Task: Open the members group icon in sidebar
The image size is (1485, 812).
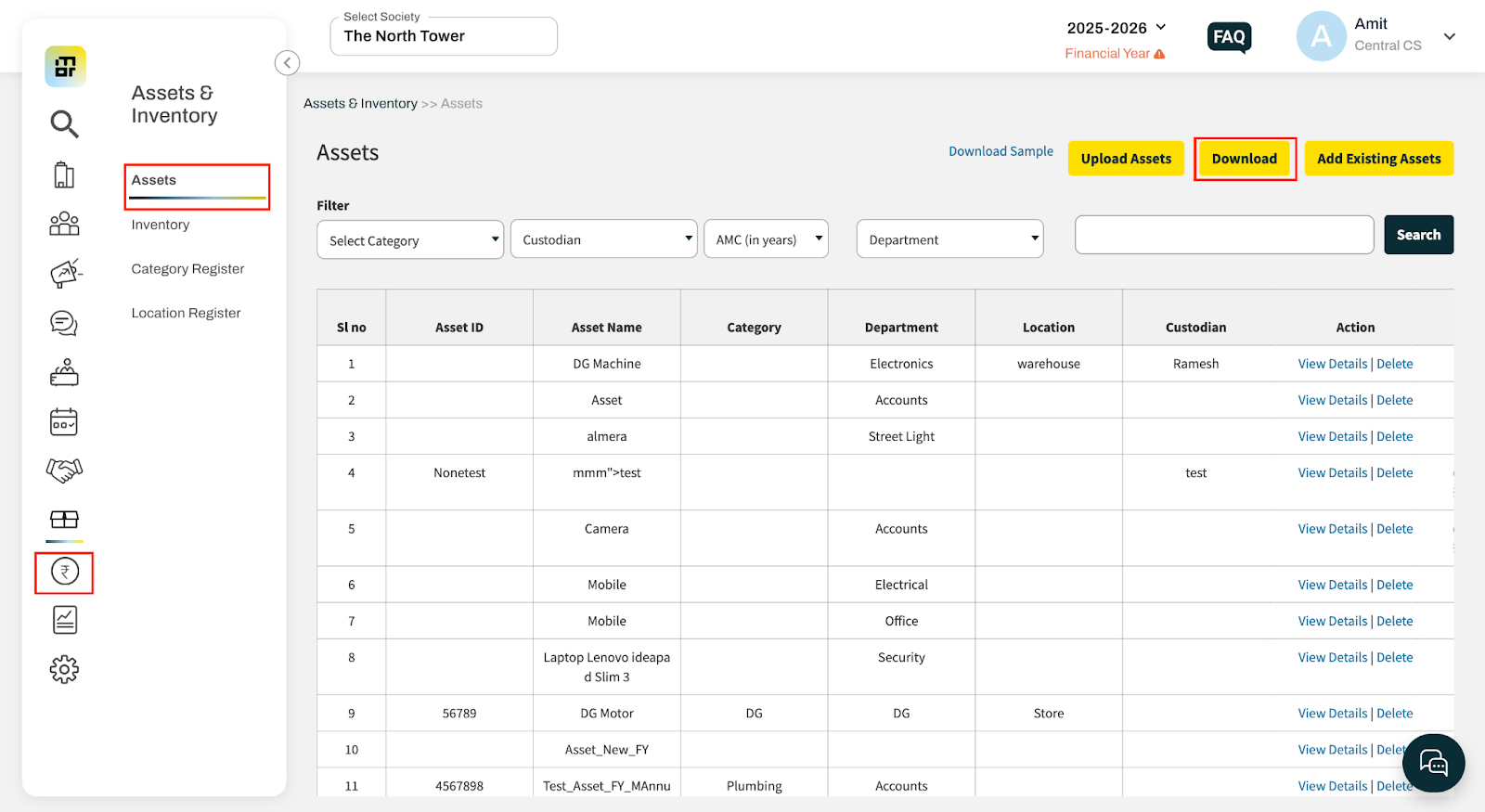Action: pos(64,224)
